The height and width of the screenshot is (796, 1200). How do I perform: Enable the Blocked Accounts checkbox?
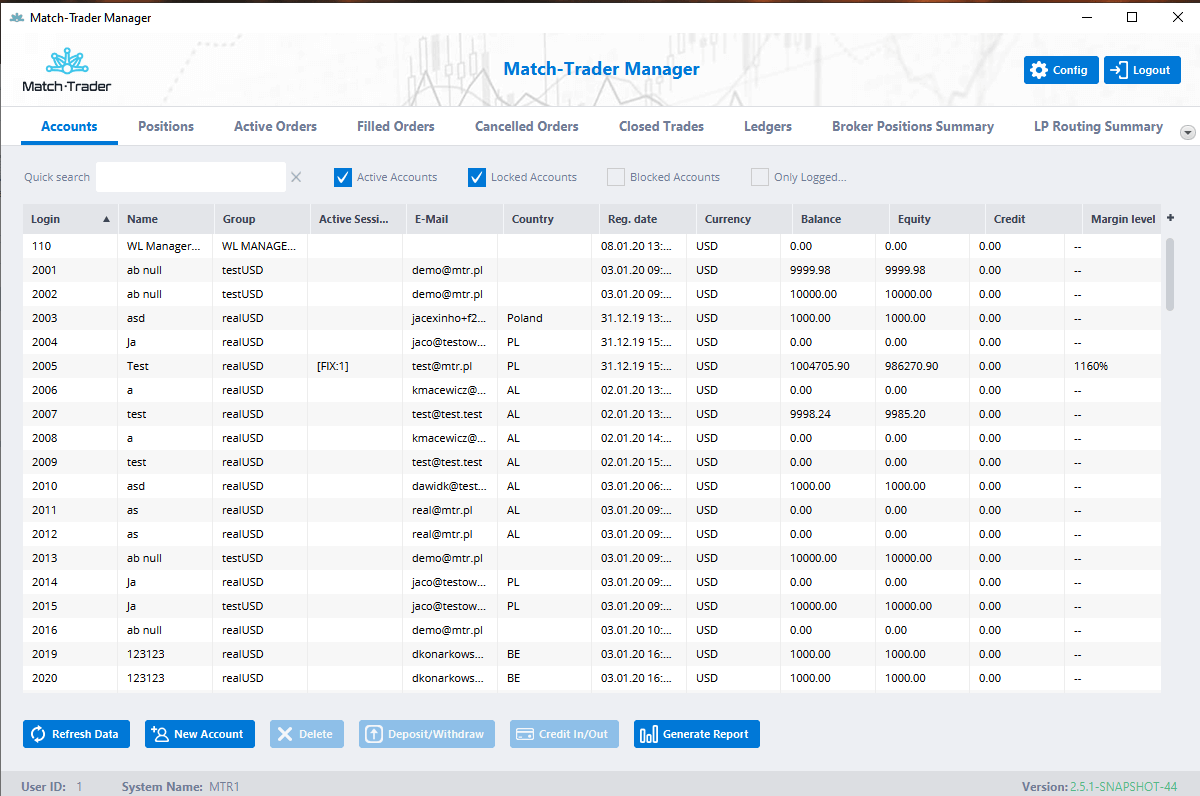pyautogui.click(x=615, y=176)
